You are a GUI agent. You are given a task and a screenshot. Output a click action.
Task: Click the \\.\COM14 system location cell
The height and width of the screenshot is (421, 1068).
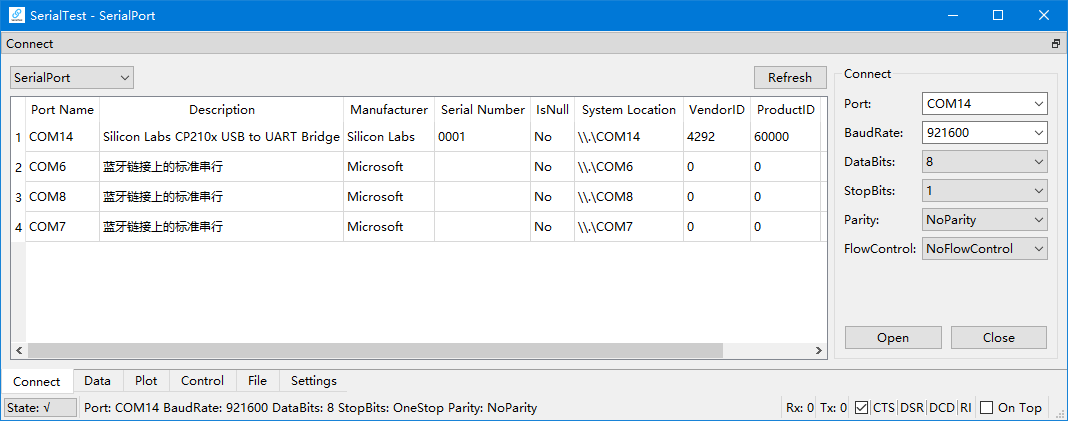(x=629, y=137)
